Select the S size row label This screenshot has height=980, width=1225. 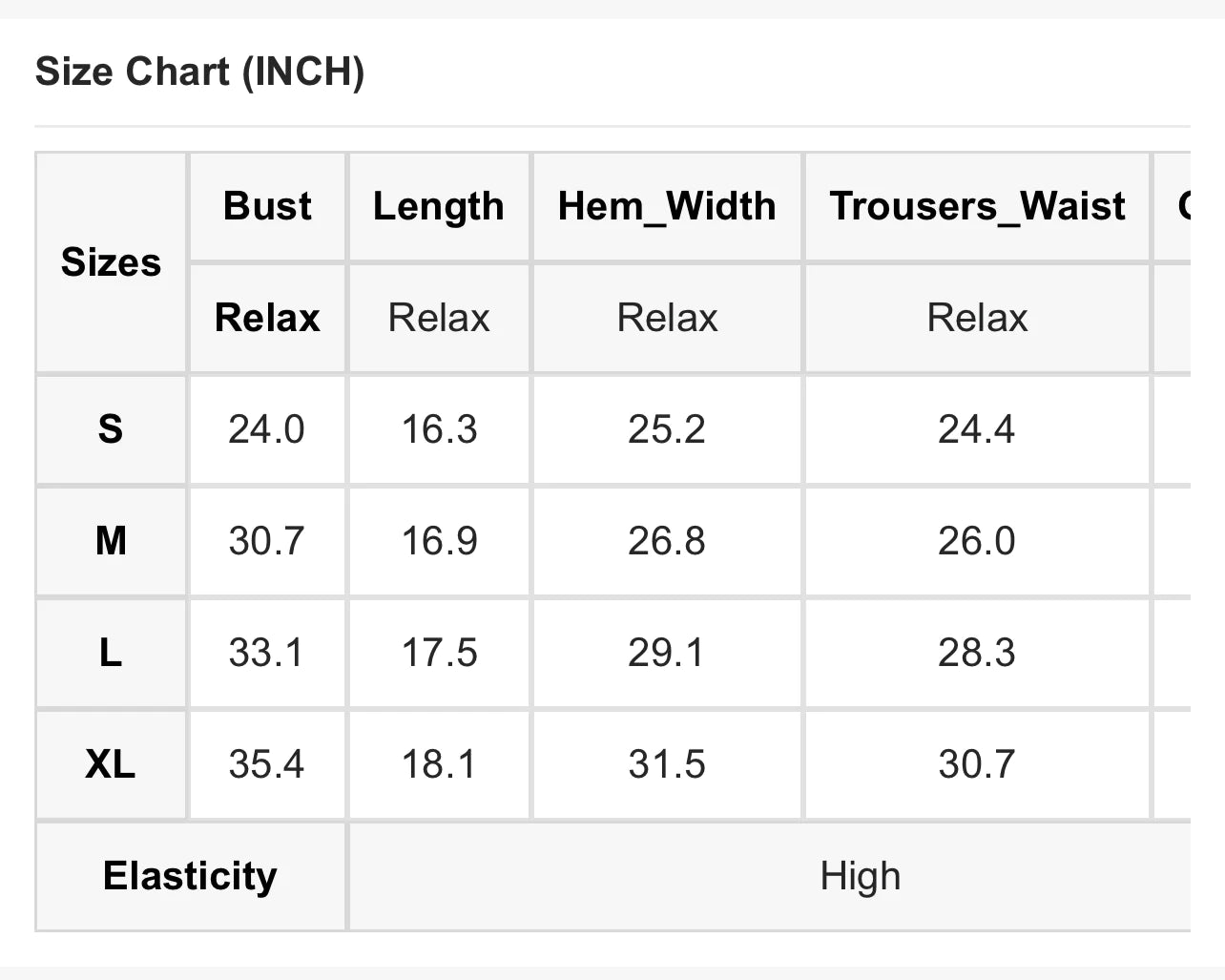click(x=111, y=429)
